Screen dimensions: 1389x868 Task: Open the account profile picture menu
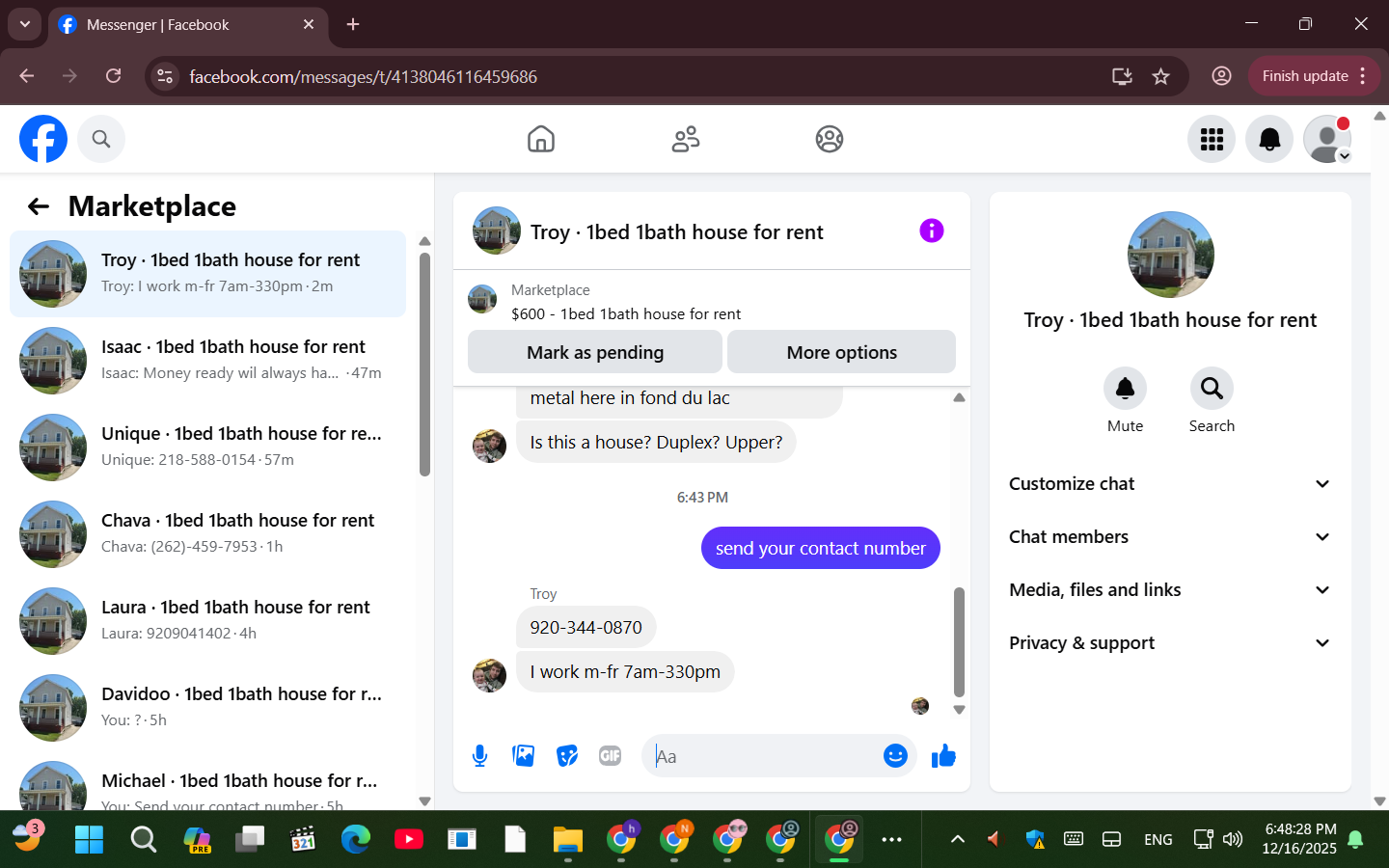[x=1327, y=139]
